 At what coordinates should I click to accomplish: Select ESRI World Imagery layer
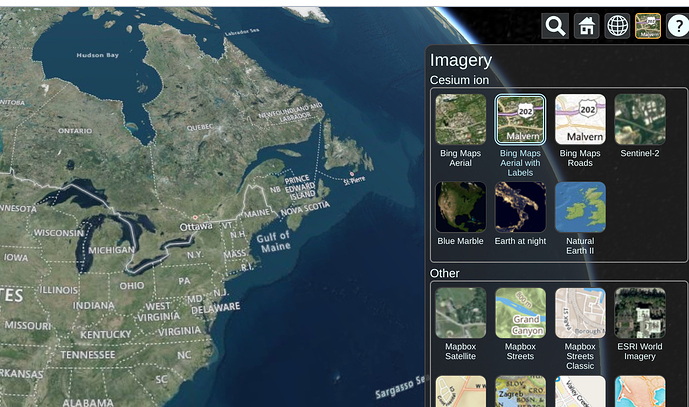pyautogui.click(x=640, y=313)
